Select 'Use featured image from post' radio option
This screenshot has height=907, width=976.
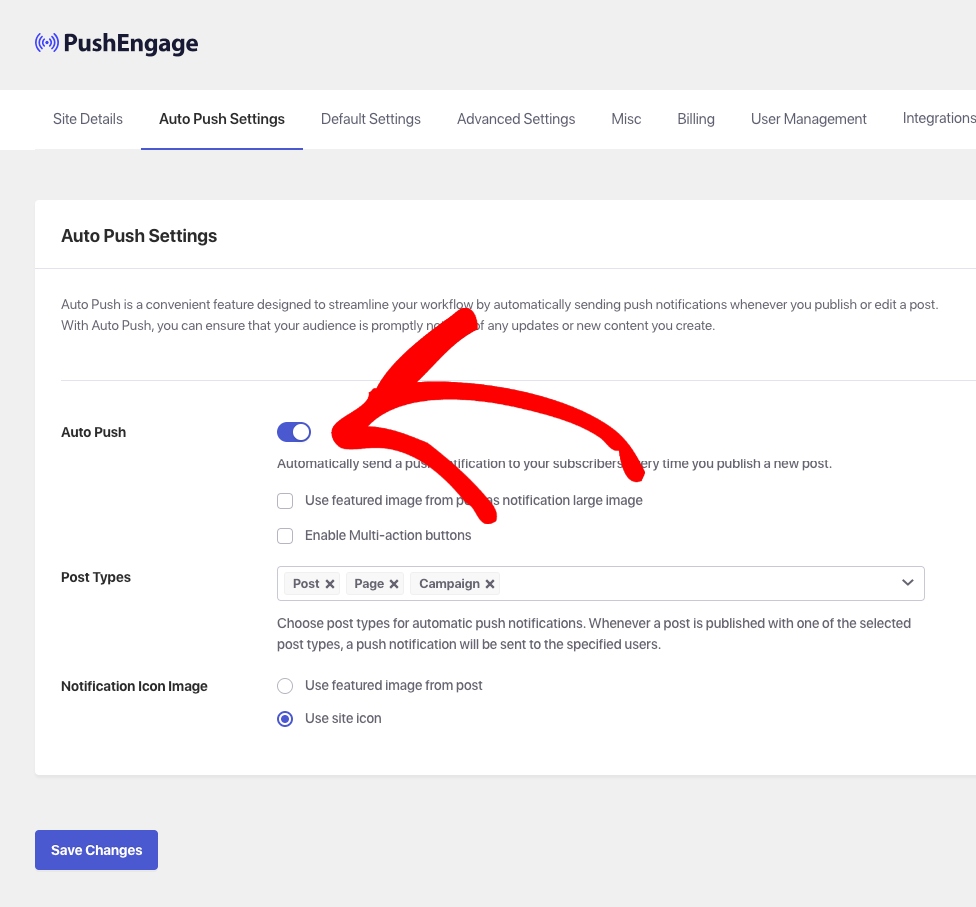pos(285,686)
